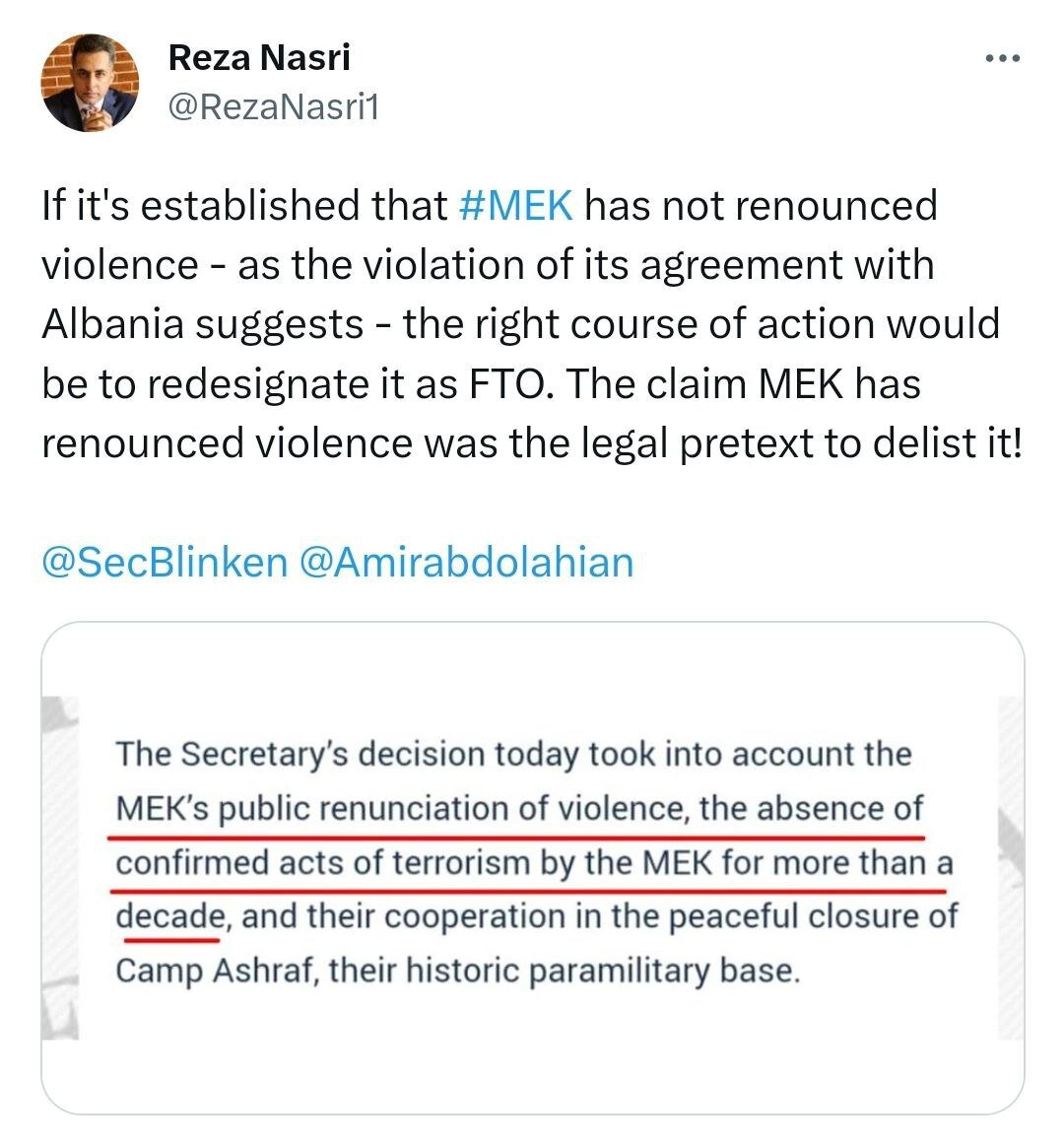The height and width of the screenshot is (1148, 1064).
Task: Open the more options three-dot menu
Action: pyautogui.click(x=1003, y=58)
